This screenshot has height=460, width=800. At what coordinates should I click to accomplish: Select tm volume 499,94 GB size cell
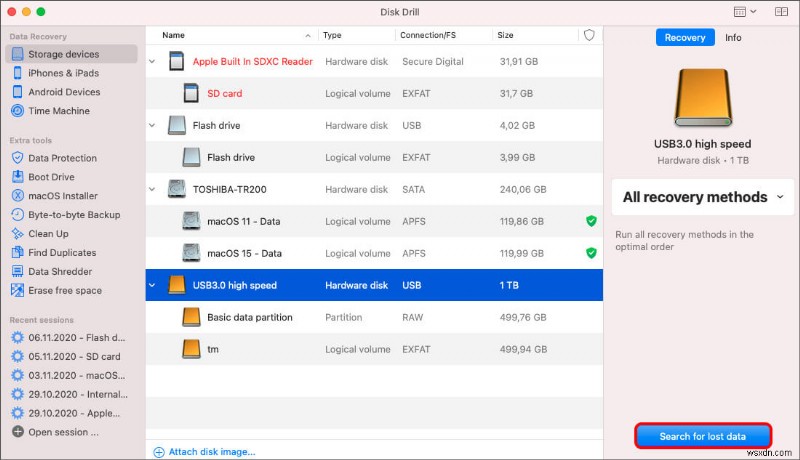click(x=523, y=349)
